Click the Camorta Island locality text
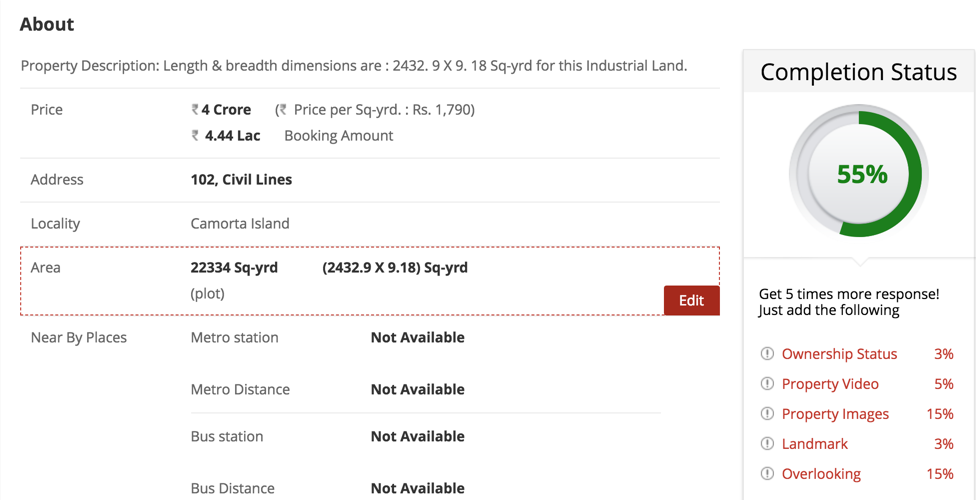976x500 pixels. (x=240, y=224)
